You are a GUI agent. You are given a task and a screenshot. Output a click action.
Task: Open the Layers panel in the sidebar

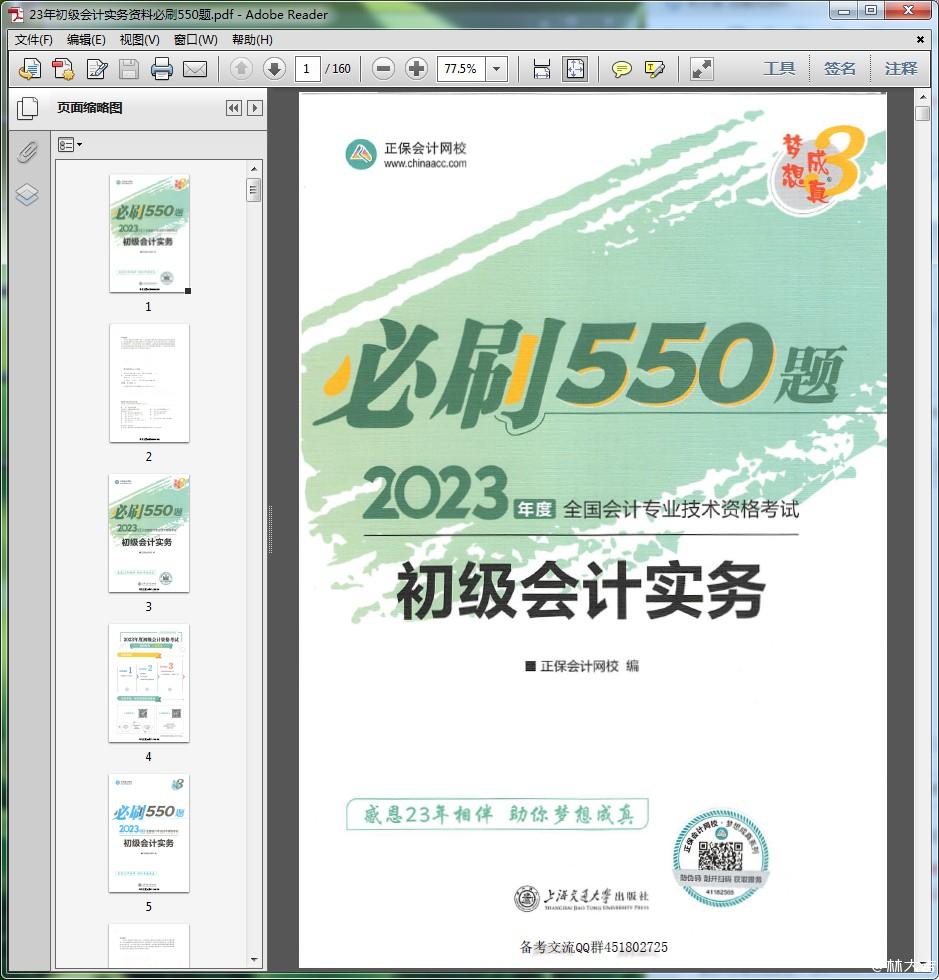27,194
